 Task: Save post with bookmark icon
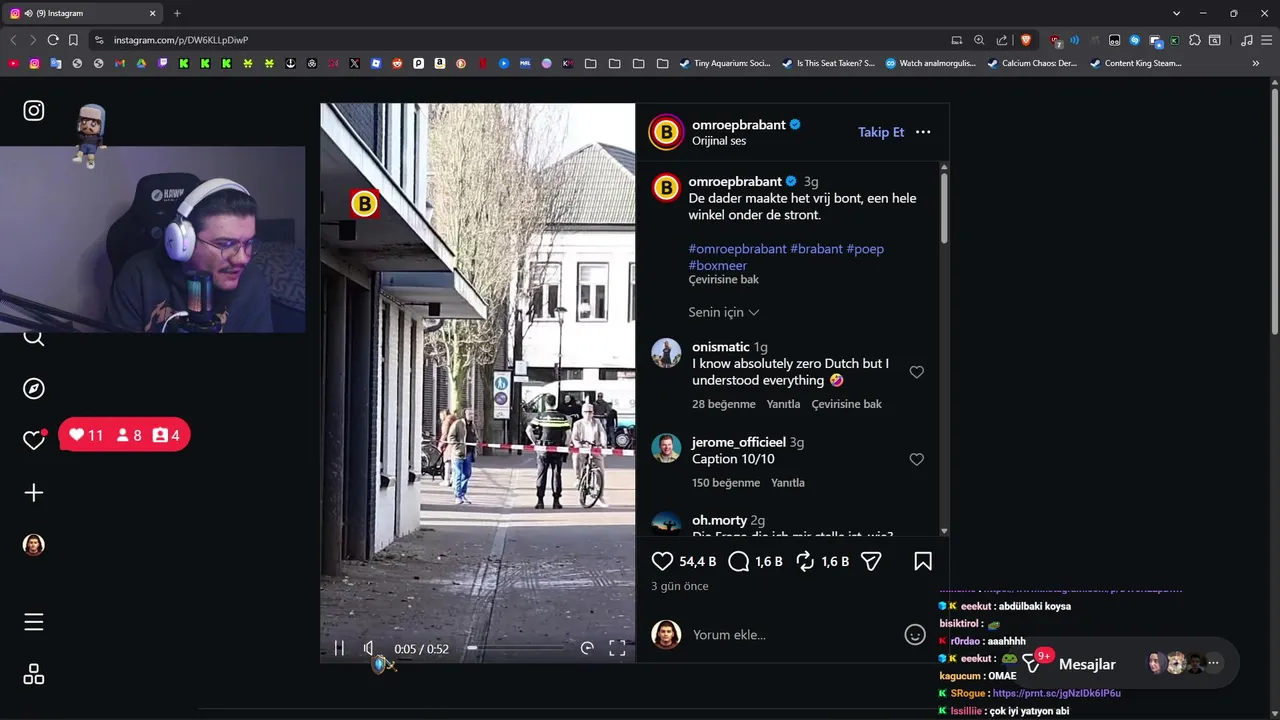tap(923, 562)
